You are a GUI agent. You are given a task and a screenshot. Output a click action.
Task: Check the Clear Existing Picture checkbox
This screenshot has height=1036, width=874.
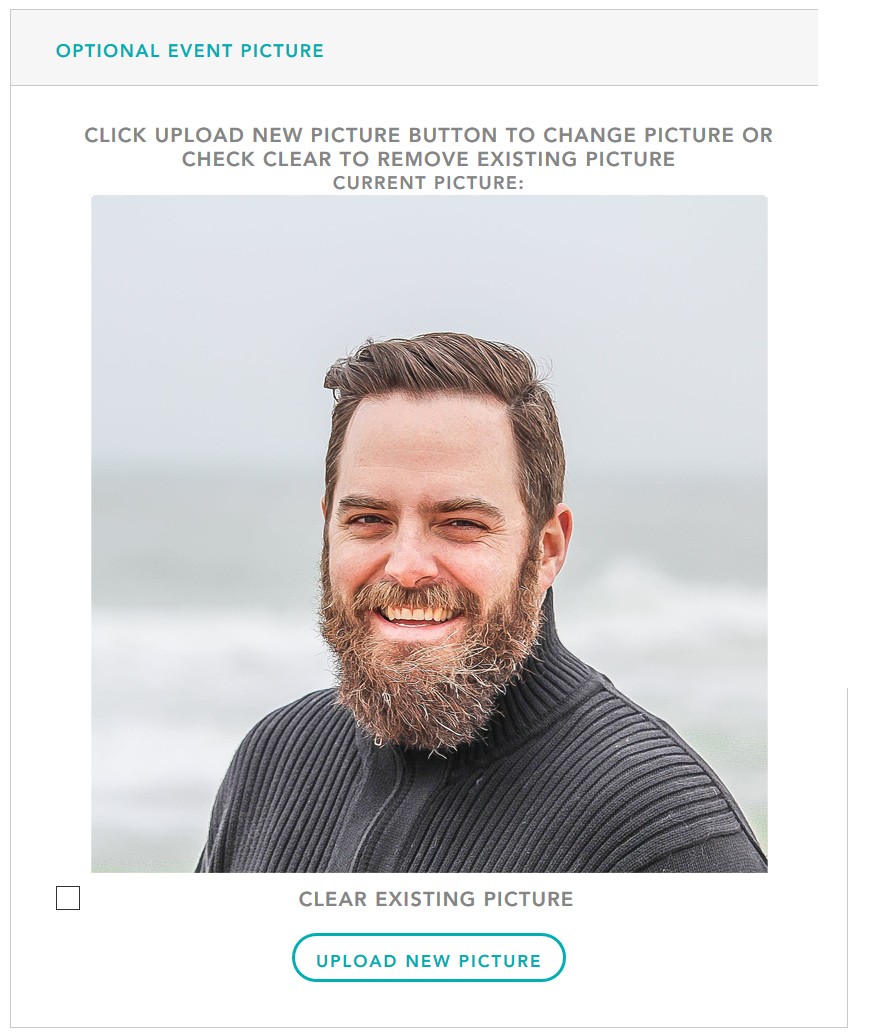point(68,898)
